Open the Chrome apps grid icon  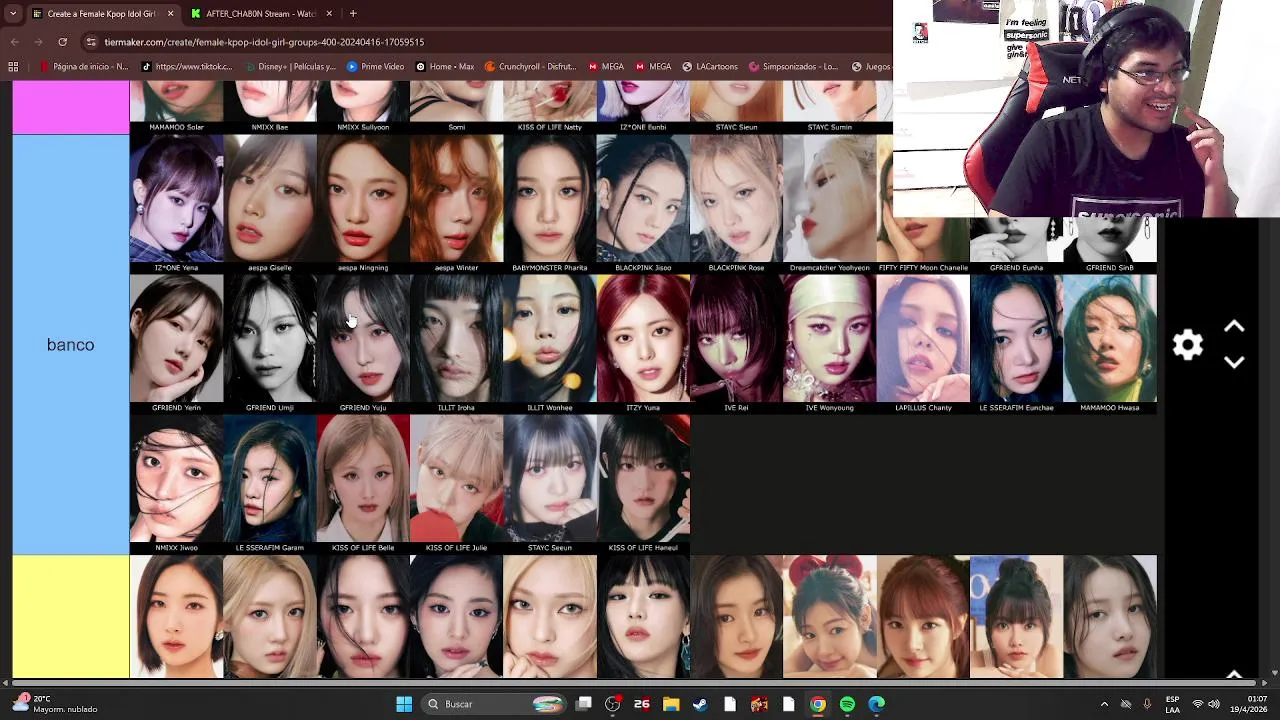[x=13, y=67]
